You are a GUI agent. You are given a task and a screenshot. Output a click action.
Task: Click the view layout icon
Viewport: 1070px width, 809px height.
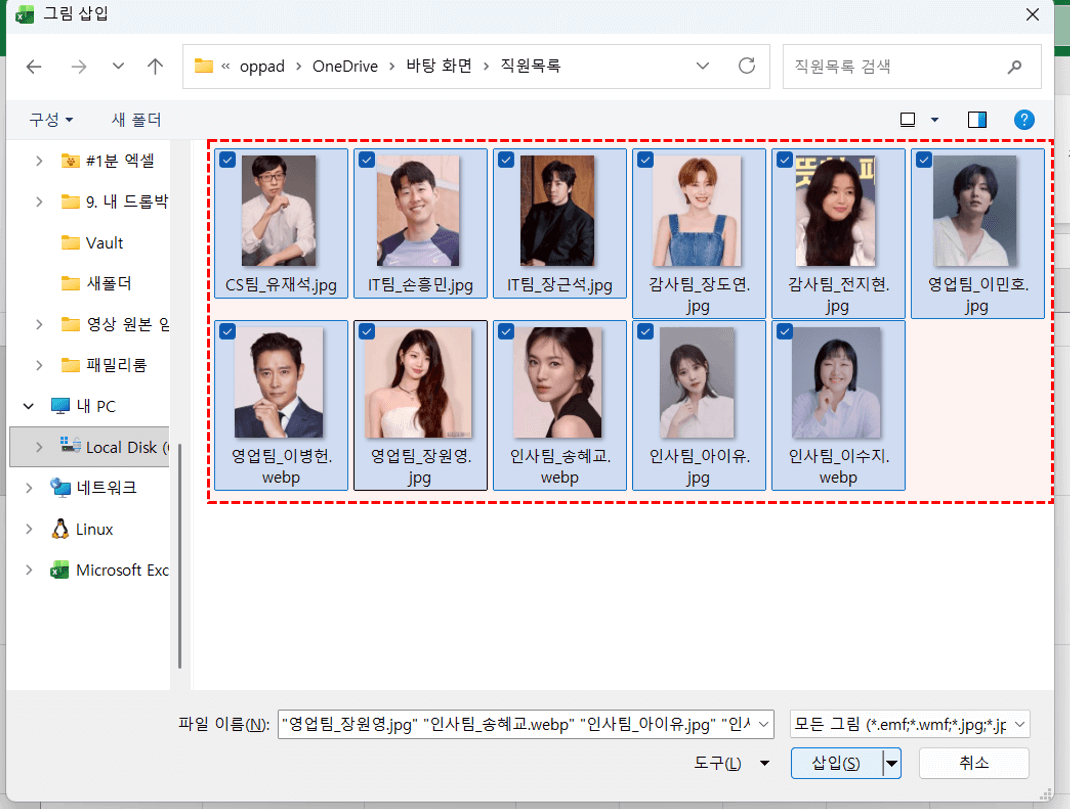908,120
